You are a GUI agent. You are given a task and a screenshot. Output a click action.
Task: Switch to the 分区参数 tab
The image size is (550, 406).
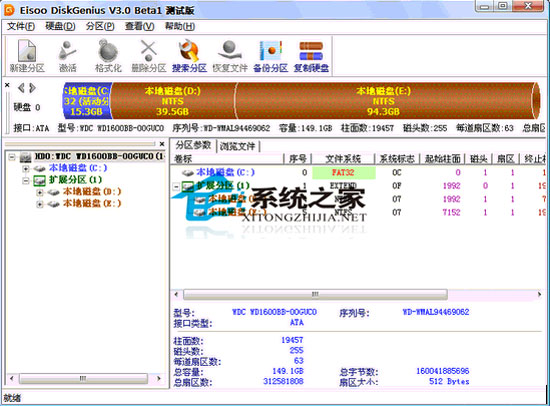tap(193, 145)
